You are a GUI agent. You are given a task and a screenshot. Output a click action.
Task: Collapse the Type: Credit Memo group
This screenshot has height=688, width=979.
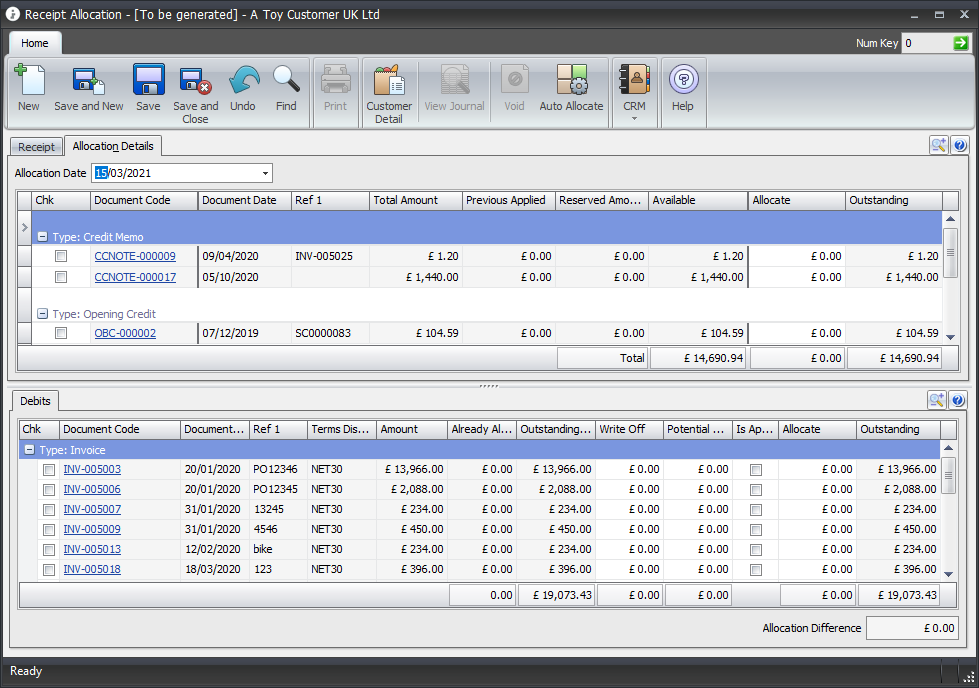click(43, 237)
